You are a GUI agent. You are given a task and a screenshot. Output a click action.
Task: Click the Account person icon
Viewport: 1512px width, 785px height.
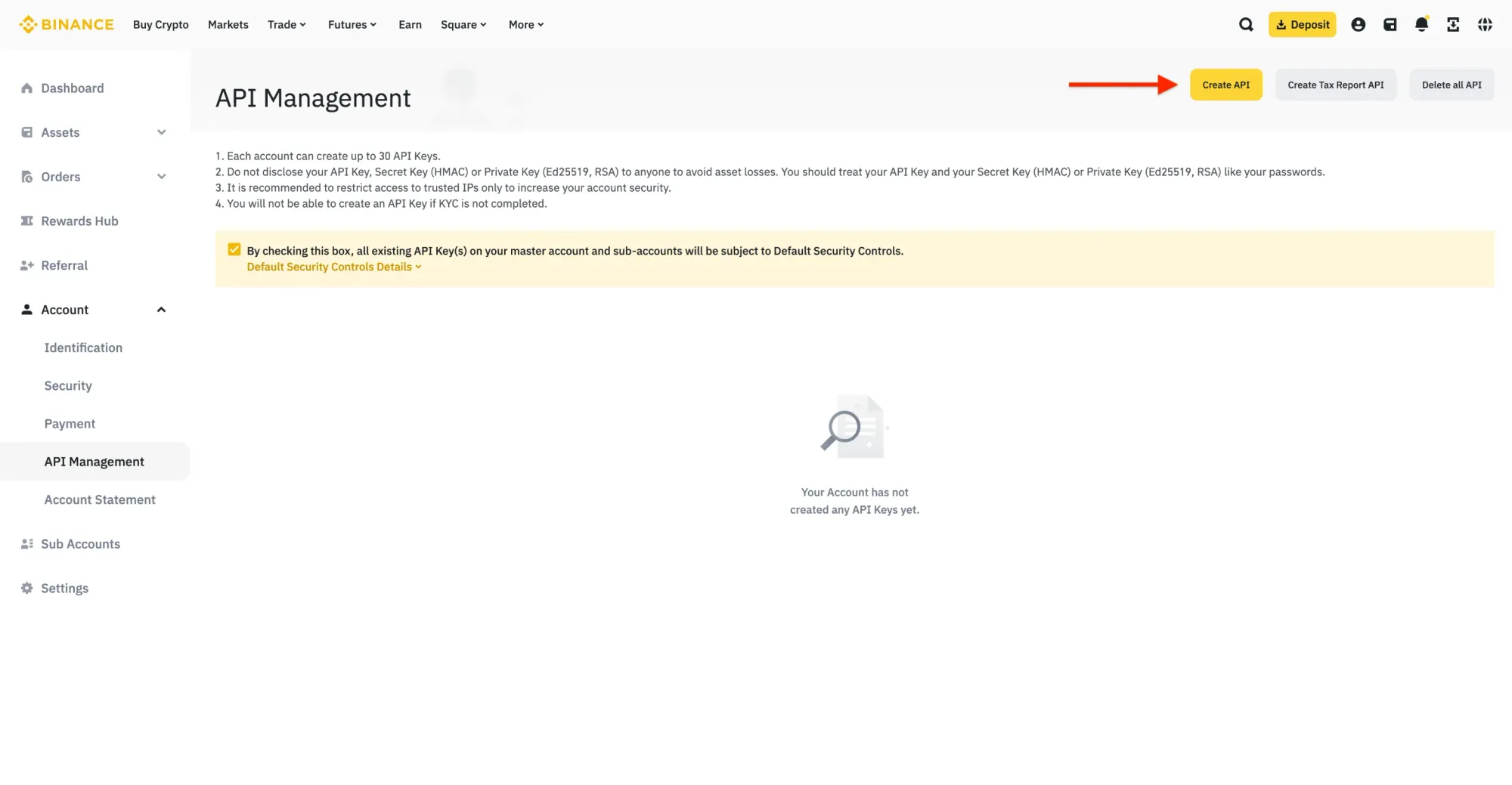tap(26, 310)
